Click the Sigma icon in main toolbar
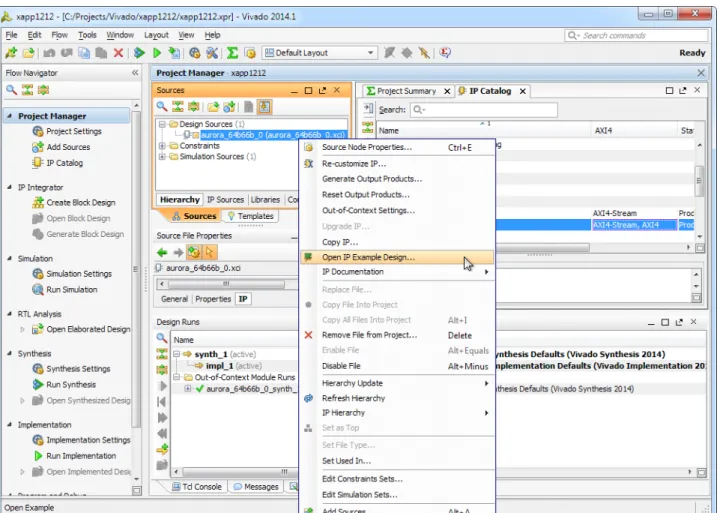Viewport: 720px width, 513px height. [232, 53]
